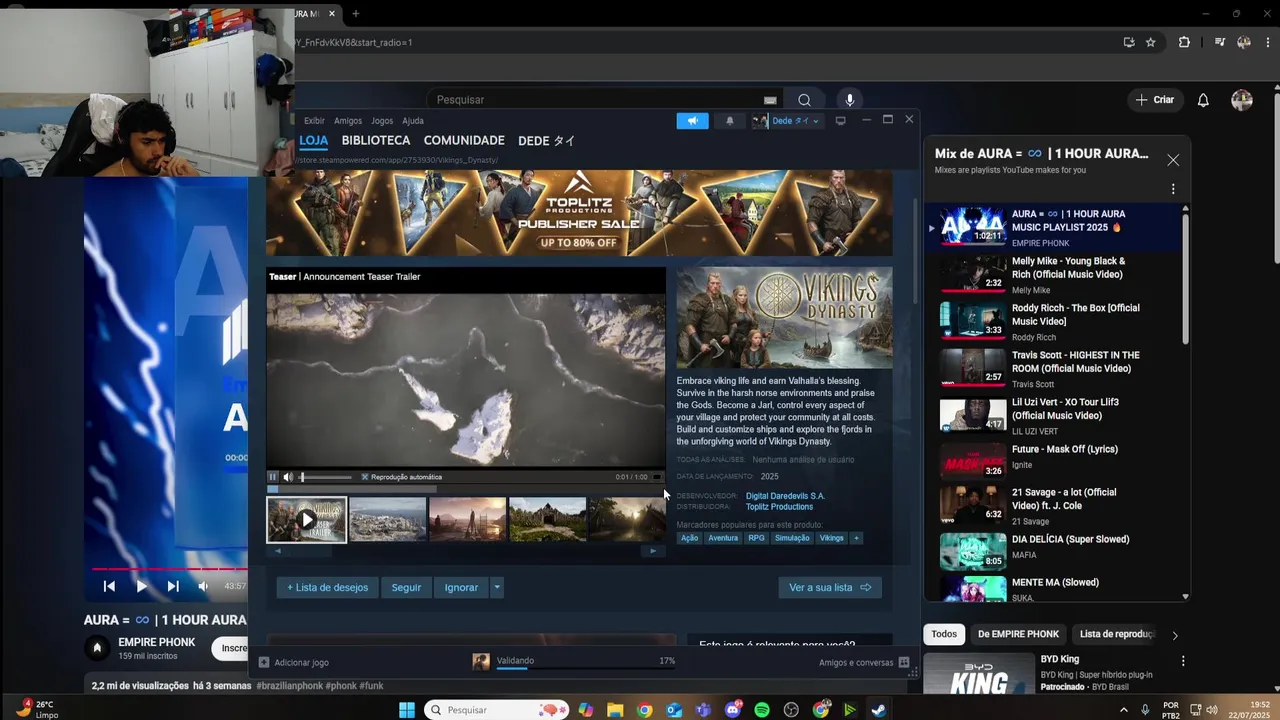Image resolution: width=1280 pixels, height=720 pixels.
Task: Click the YouTube search magnifier button
Action: coord(804,100)
